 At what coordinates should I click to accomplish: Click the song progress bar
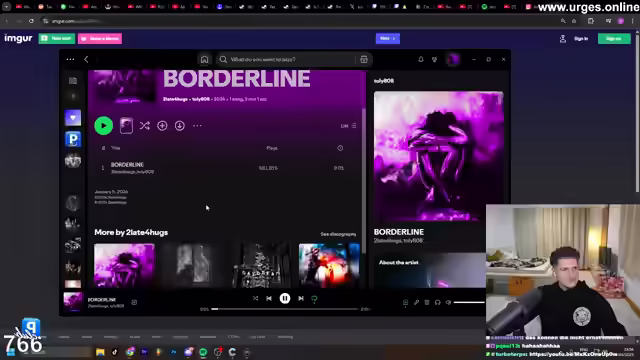coord(285,309)
